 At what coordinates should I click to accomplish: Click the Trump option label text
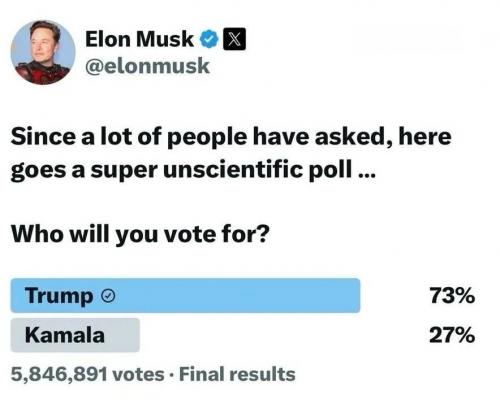(59, 296)
